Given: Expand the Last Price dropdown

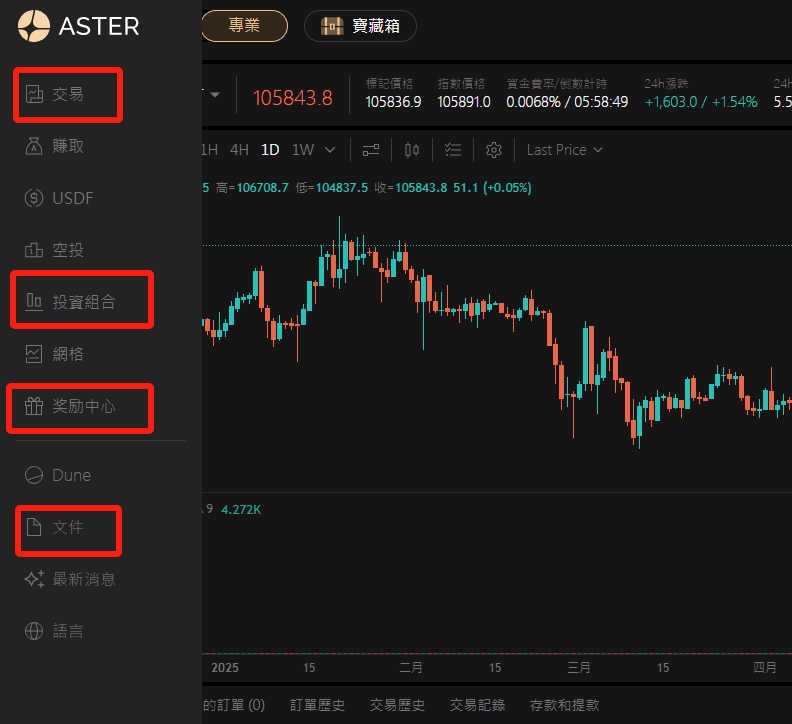Looking at the screenshot, I should [x=565, y=150].
